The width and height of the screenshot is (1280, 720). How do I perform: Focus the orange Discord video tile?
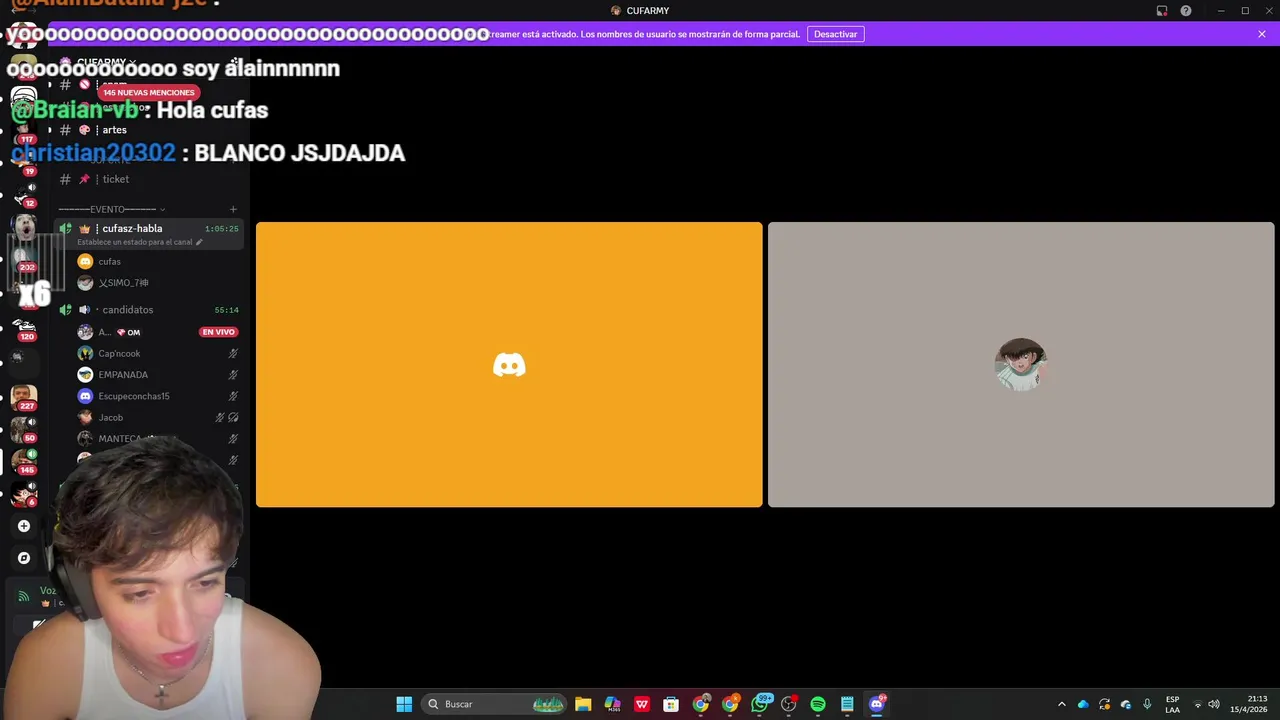coord(509,365)
